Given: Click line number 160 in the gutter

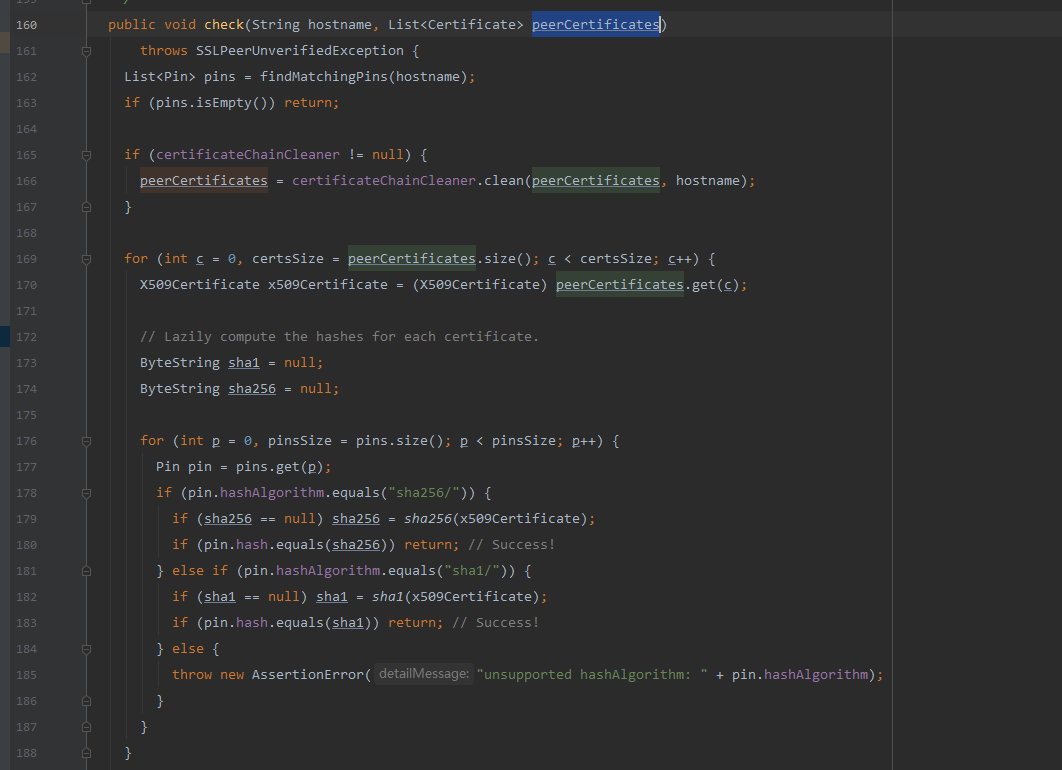Looking at the screenshot, I should pyautogui.click(x=26, y=25).
